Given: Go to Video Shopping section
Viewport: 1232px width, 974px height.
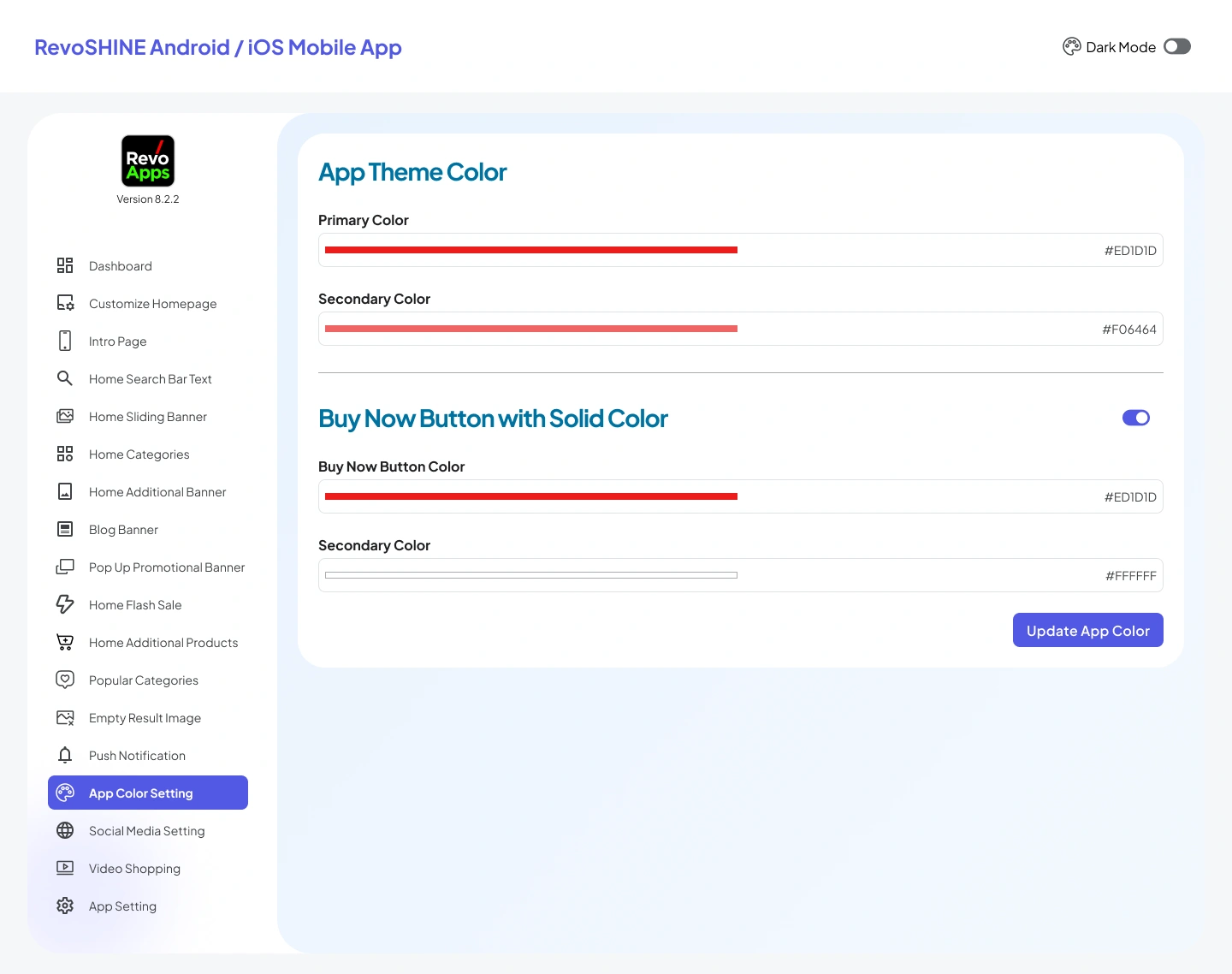Looking at the screenshot, I should [x=148, y=869].
